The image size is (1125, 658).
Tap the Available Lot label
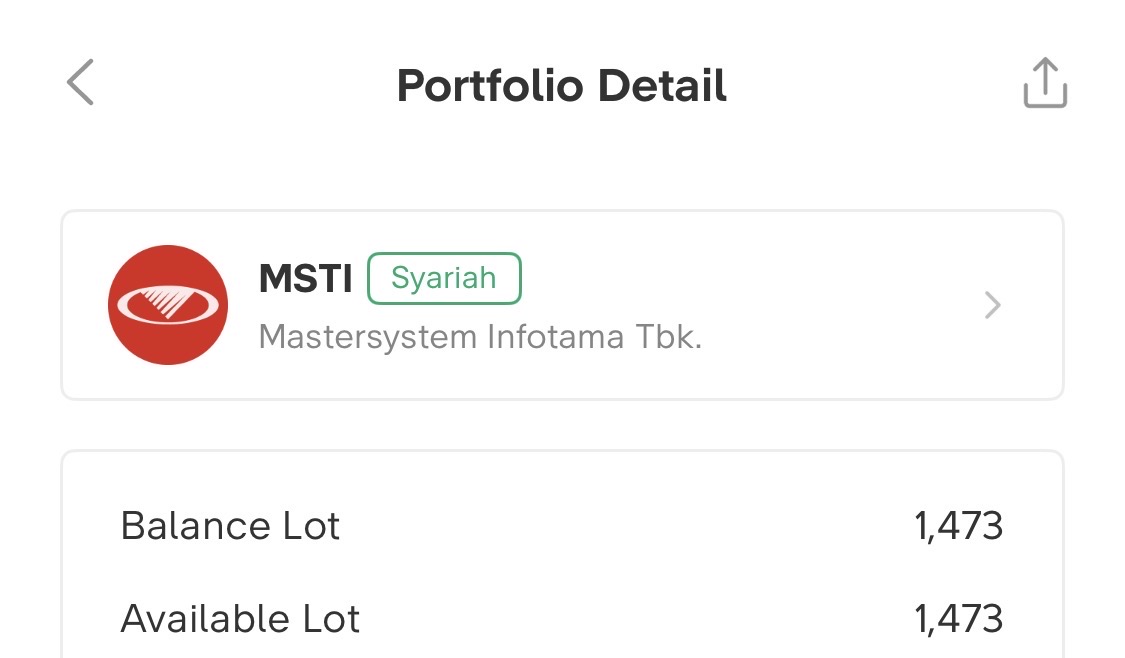click(x=240, y=619)
